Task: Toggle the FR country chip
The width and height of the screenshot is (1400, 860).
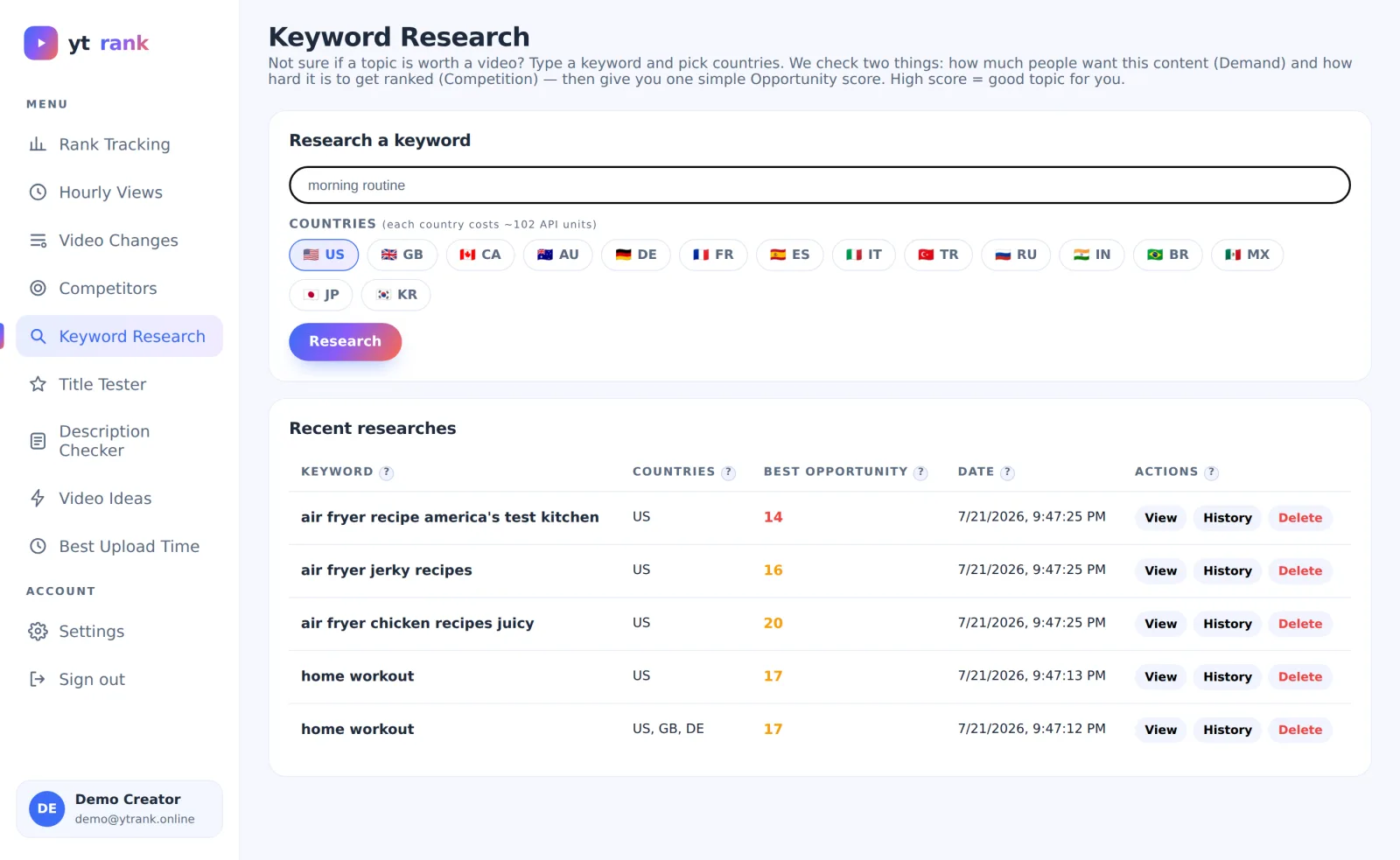Action: click(x=713, y=255)
